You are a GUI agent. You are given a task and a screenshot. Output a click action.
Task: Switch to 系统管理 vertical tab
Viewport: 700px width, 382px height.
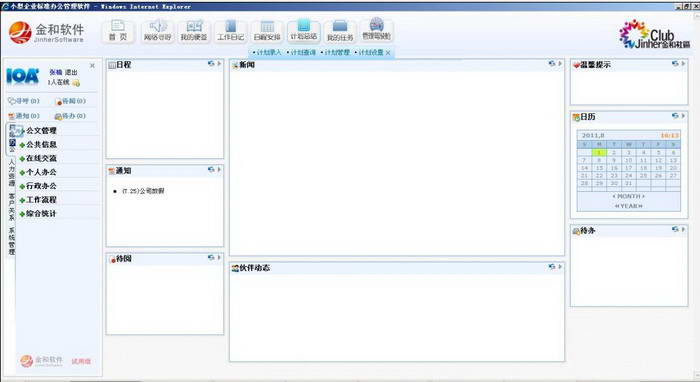[12, 241]
